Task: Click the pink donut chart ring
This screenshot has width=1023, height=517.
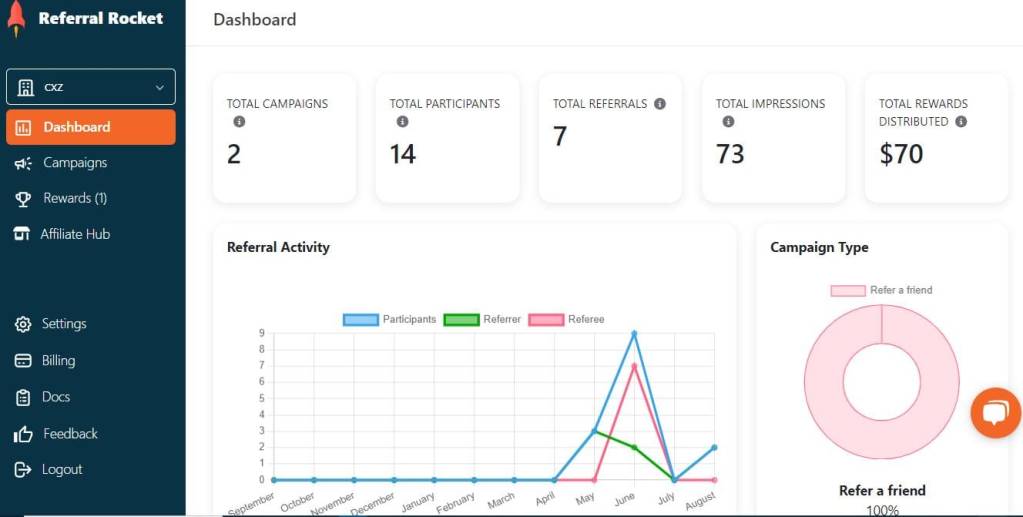Action: tap(823, 383)
